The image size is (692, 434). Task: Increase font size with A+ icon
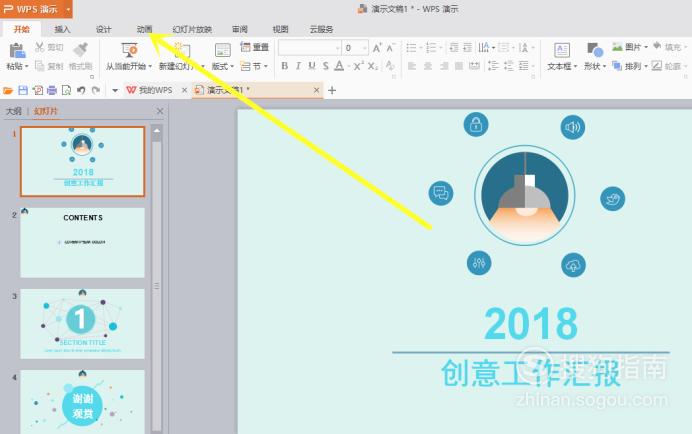click(377, 48)
